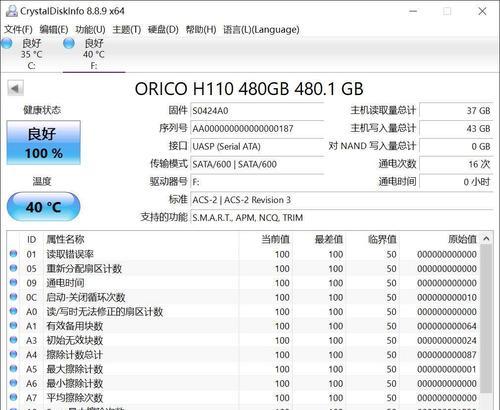Click the CrystalDiskInfo app icon in title bar
Screen dimensions: 500x410
(x=12, y=11)
